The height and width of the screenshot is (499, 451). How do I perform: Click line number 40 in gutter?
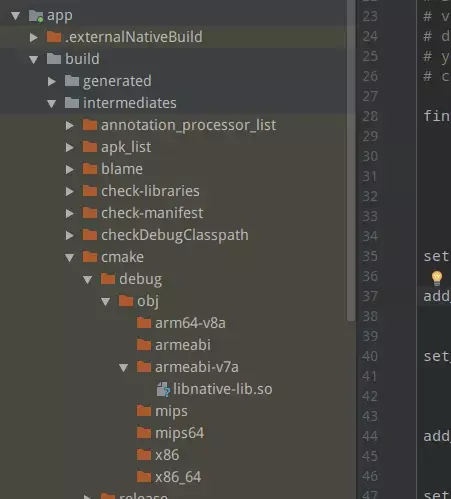(x=370, y=356)
